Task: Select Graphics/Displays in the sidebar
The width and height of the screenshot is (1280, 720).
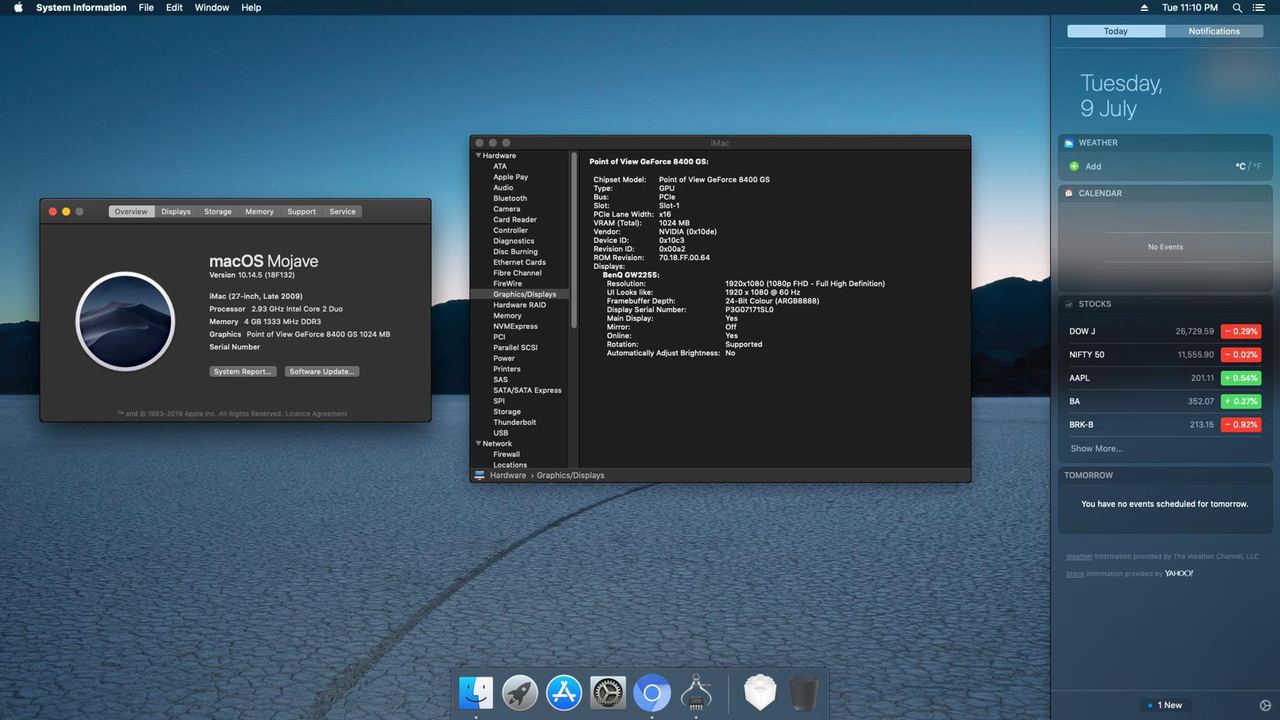Action: click(524, 294)
